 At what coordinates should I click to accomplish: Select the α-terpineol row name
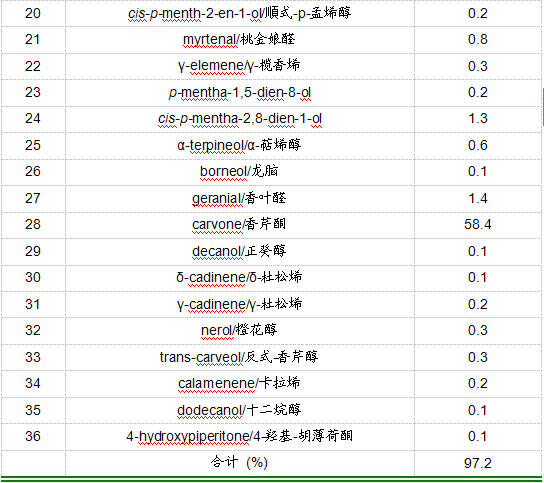[239, 145]
